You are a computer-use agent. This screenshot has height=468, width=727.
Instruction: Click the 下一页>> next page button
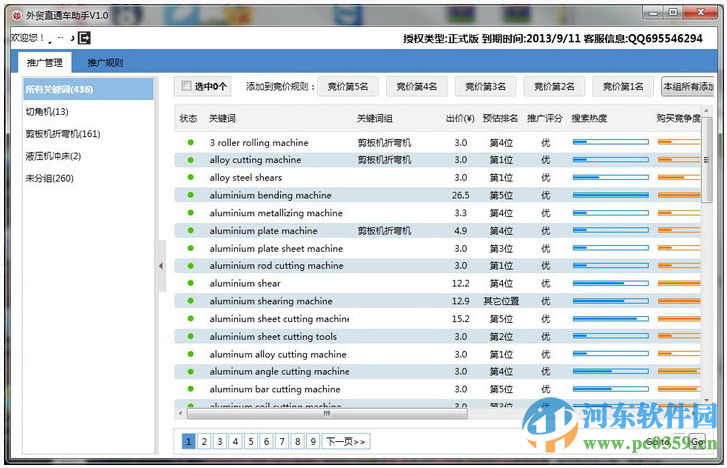(346, 442)
